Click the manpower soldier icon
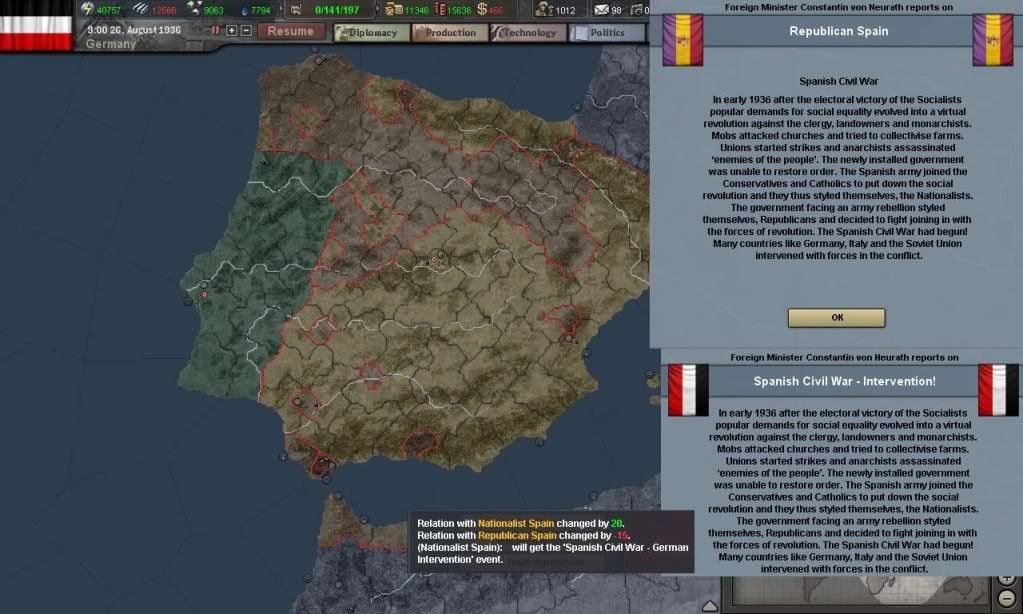 click(x=544, y=9)
